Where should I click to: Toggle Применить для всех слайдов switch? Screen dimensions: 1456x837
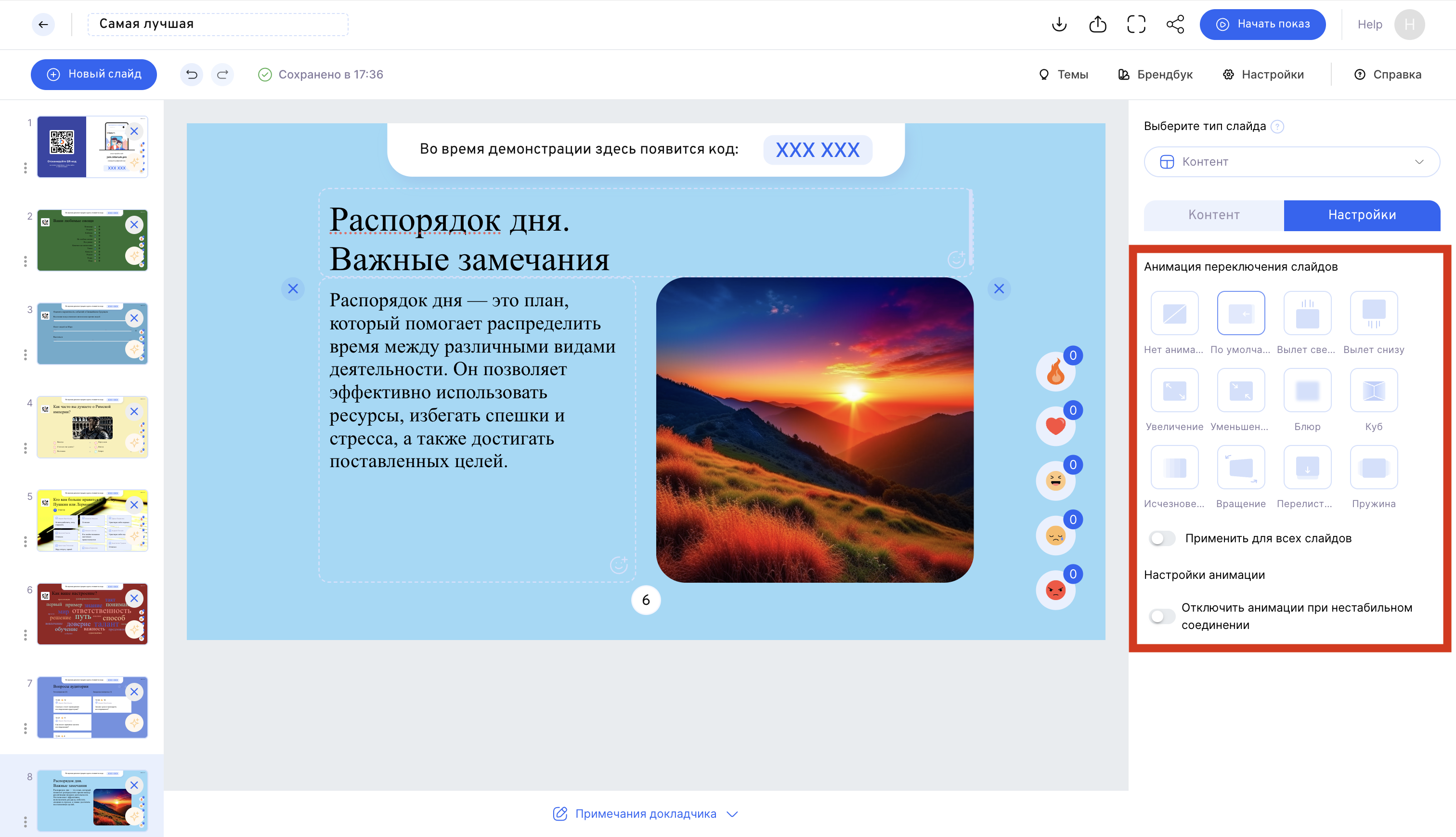click(x=1162, y=538)
